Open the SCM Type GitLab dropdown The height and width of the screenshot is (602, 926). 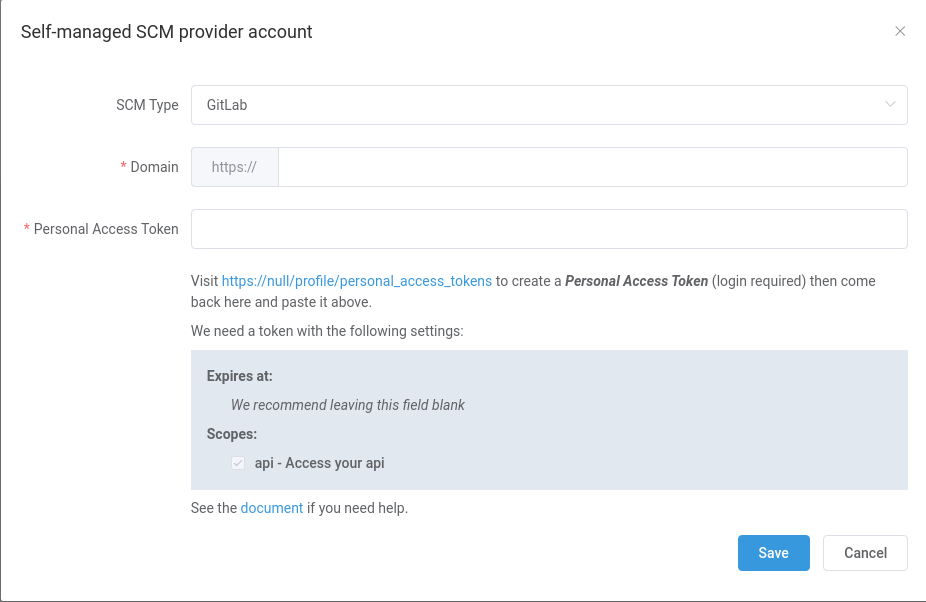[x=549, y=105]
